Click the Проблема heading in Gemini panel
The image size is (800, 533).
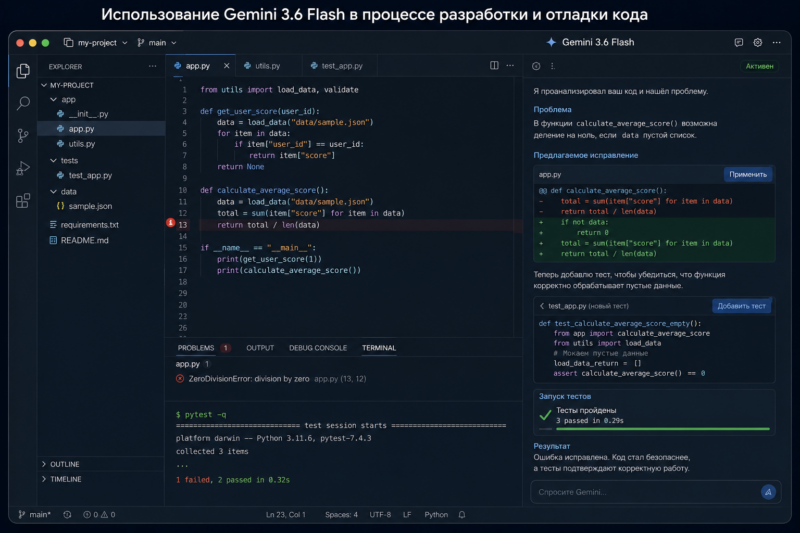click(552, 109)
